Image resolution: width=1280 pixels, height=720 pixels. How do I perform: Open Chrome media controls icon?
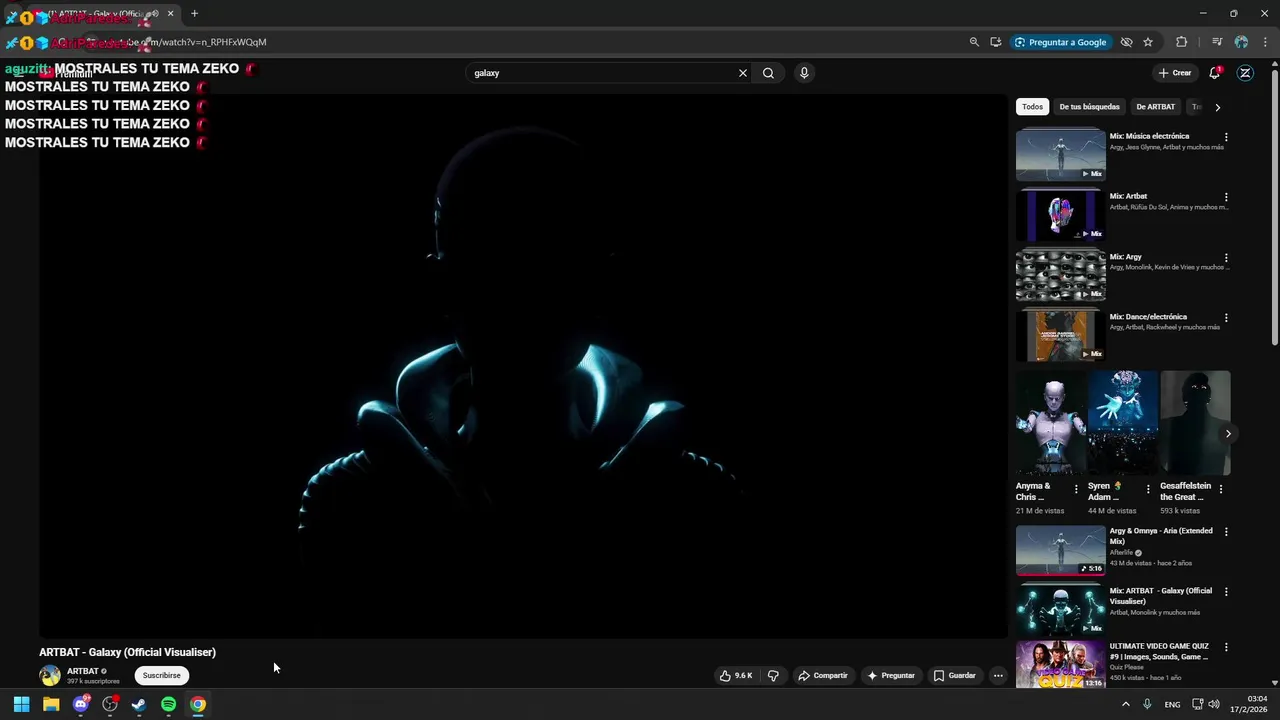tap(1217, 42)
